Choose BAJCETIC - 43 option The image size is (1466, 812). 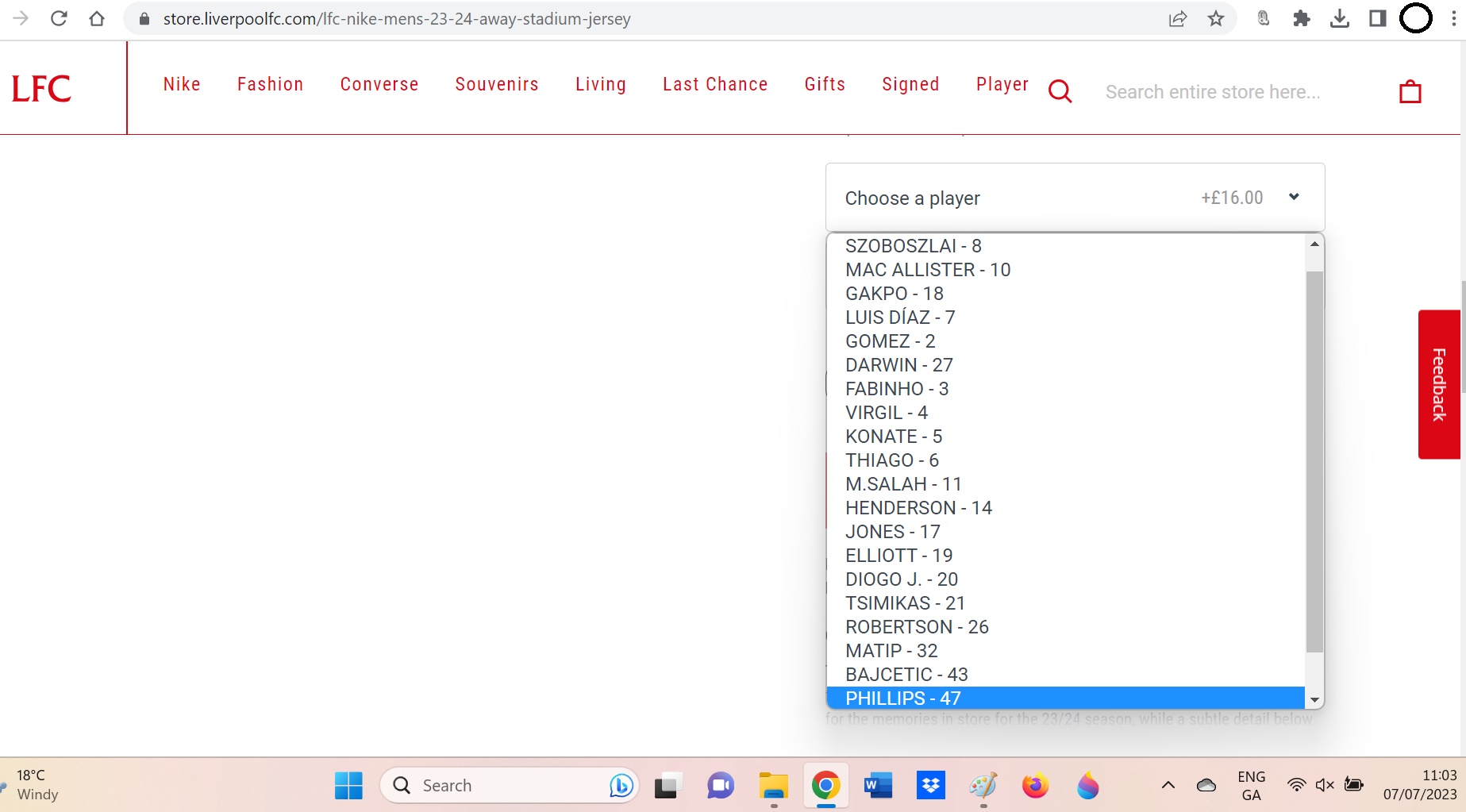(x=1066, y=675)
